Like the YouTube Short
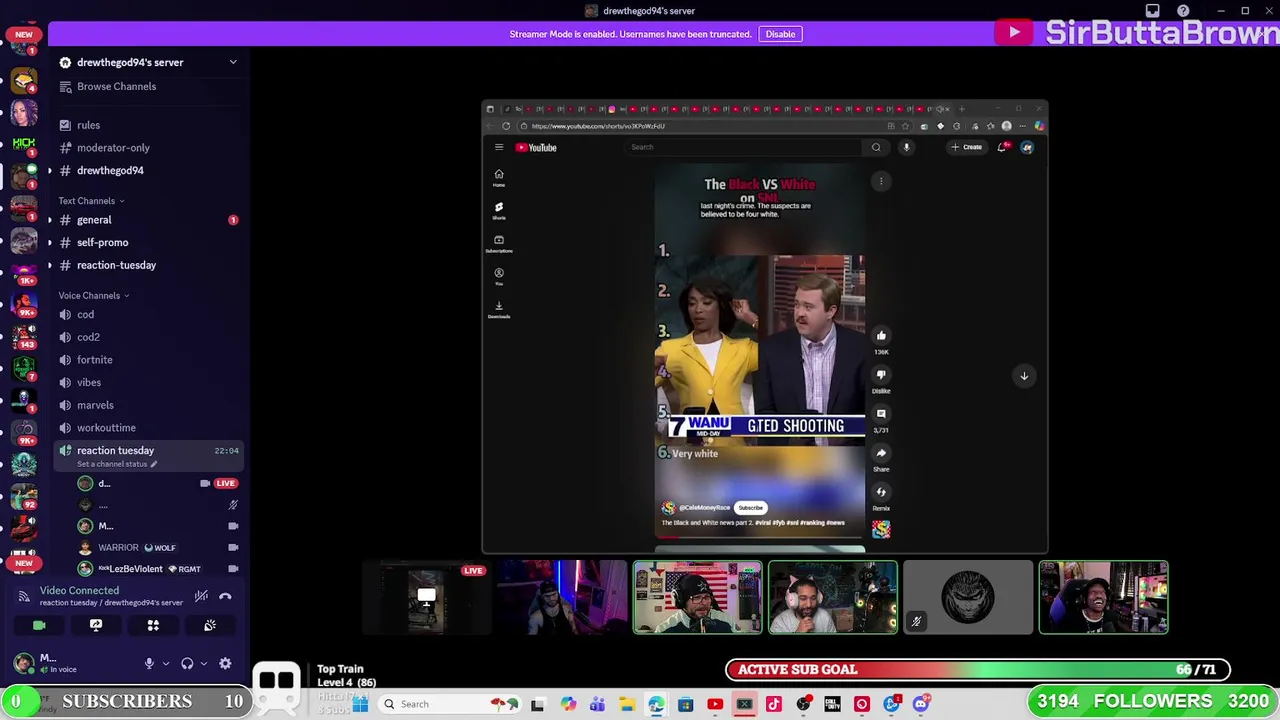Image resolution: width=1280 pixels, height=720 pixels. tap(881, 336)
